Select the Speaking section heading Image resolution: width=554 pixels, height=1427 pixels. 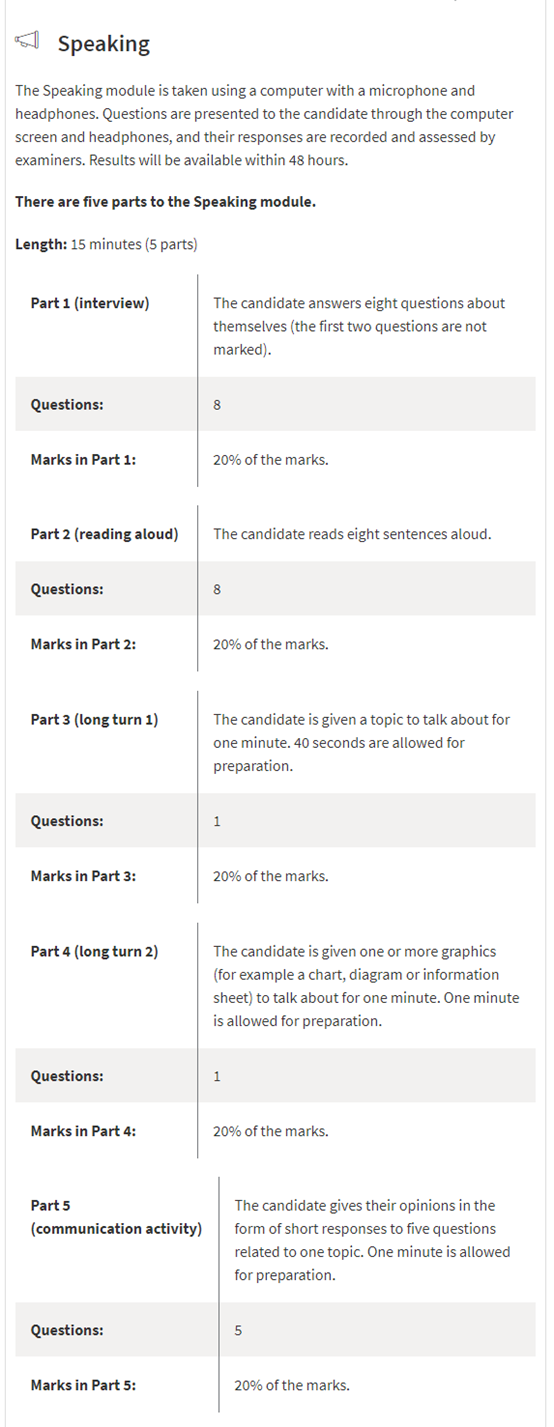(103, 43)
